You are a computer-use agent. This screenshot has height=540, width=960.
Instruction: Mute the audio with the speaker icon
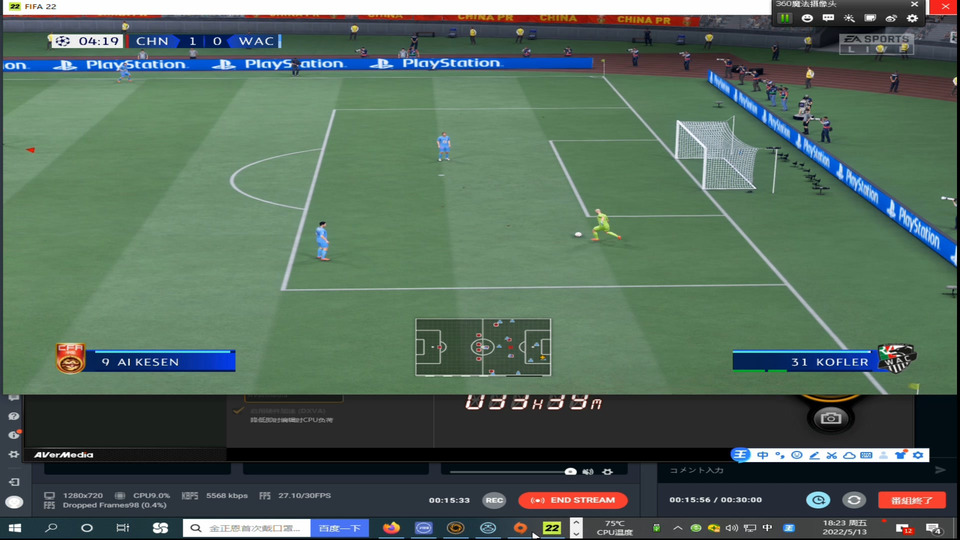pyautogui.click(x=588, y=472)
